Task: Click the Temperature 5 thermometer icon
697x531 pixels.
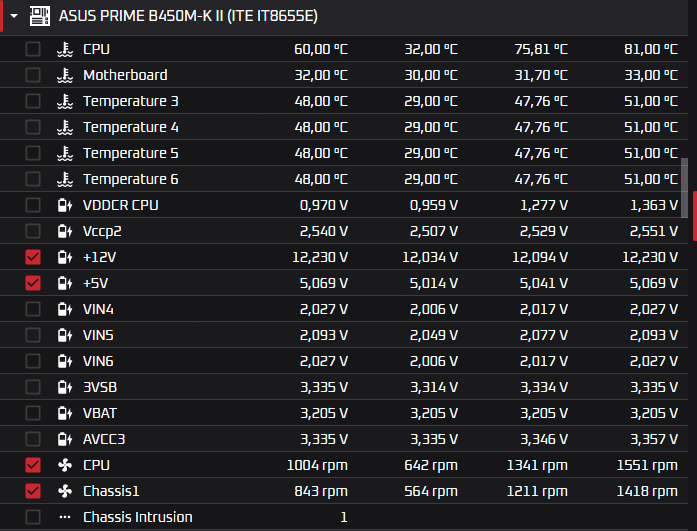Action: [65, 153]
